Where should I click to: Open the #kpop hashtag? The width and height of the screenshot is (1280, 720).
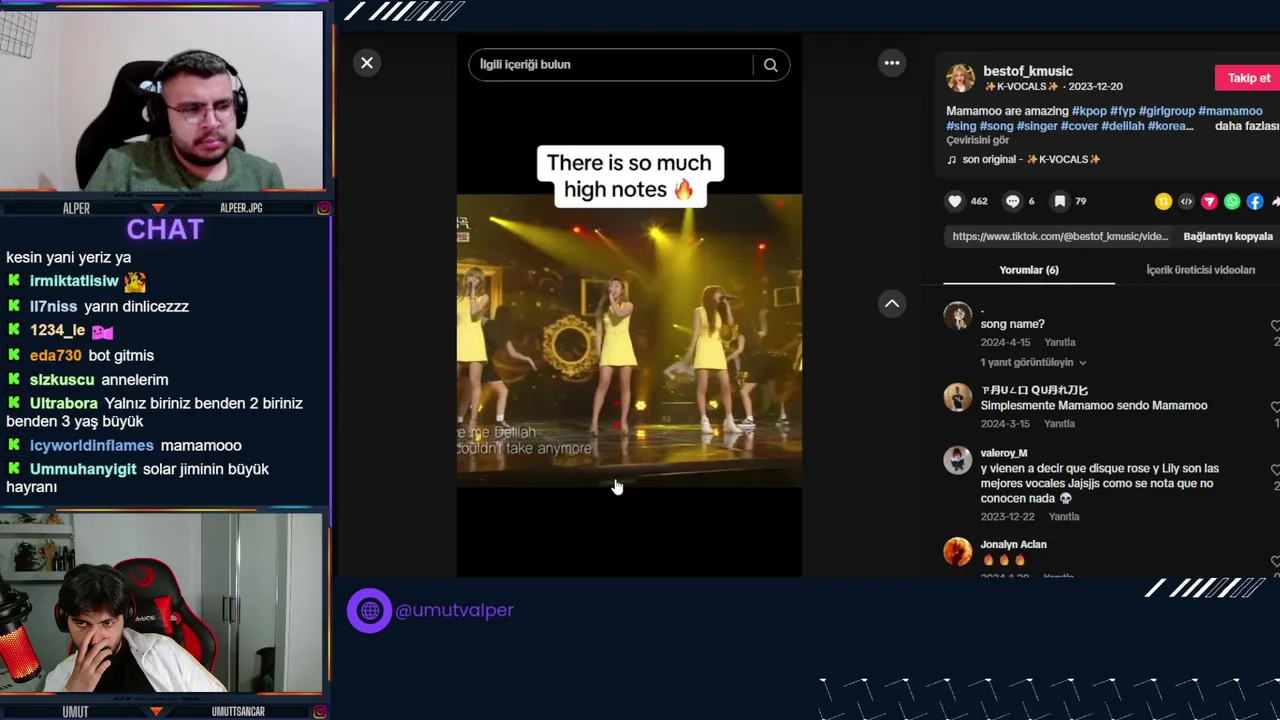(1089, 111)
